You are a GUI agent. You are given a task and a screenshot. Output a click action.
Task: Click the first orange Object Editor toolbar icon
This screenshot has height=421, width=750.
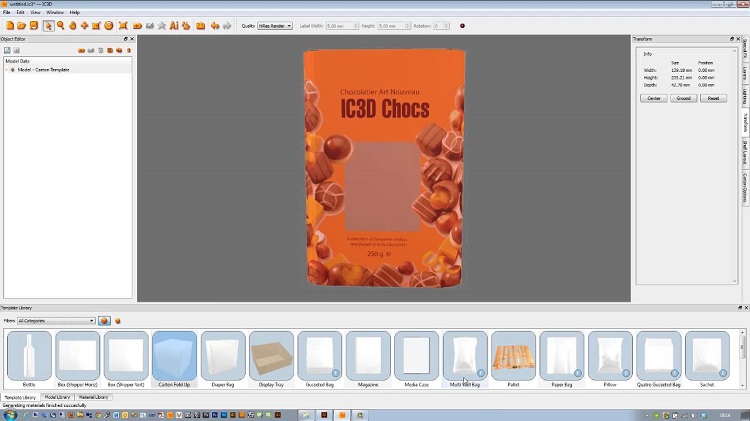(81, 50)
